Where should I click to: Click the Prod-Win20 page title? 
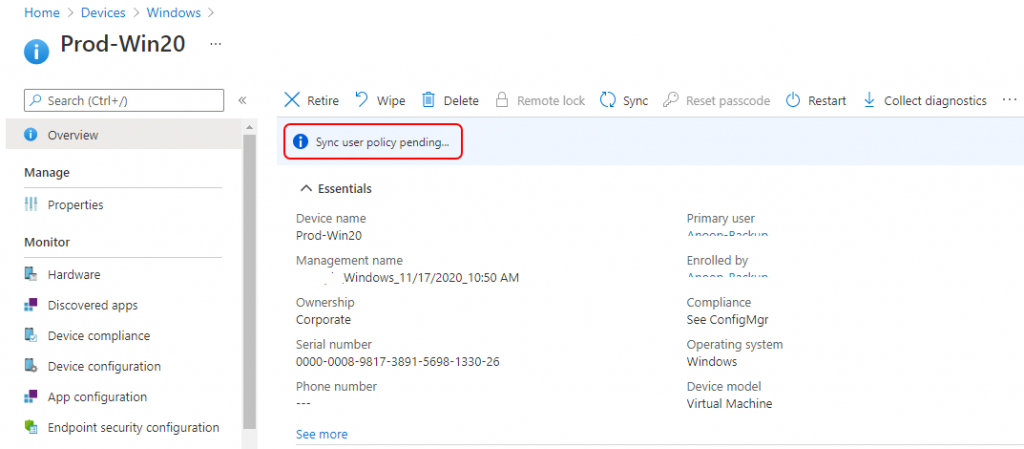123,44
